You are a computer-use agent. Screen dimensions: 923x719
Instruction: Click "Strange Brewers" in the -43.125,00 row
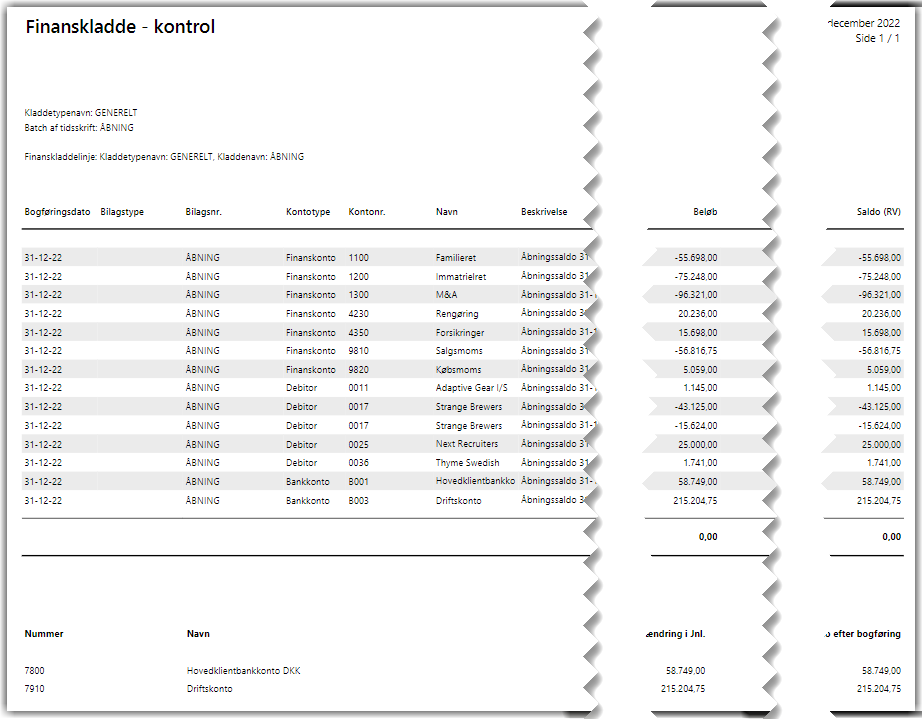click(469, 407)
